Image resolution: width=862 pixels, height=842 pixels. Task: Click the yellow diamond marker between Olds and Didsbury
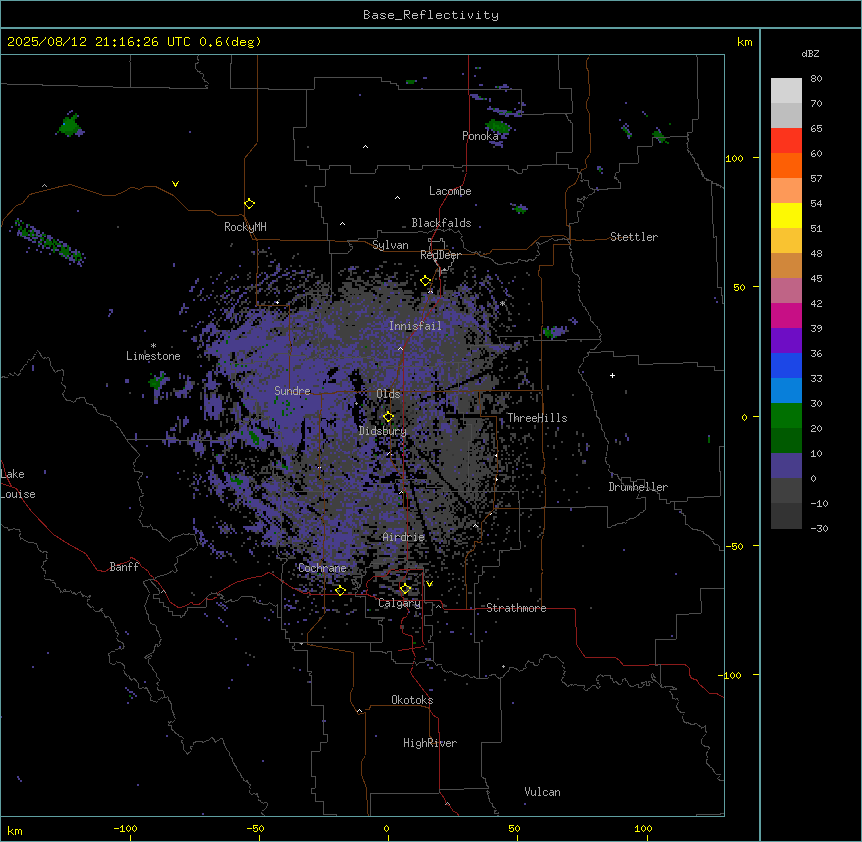(388, 416)
